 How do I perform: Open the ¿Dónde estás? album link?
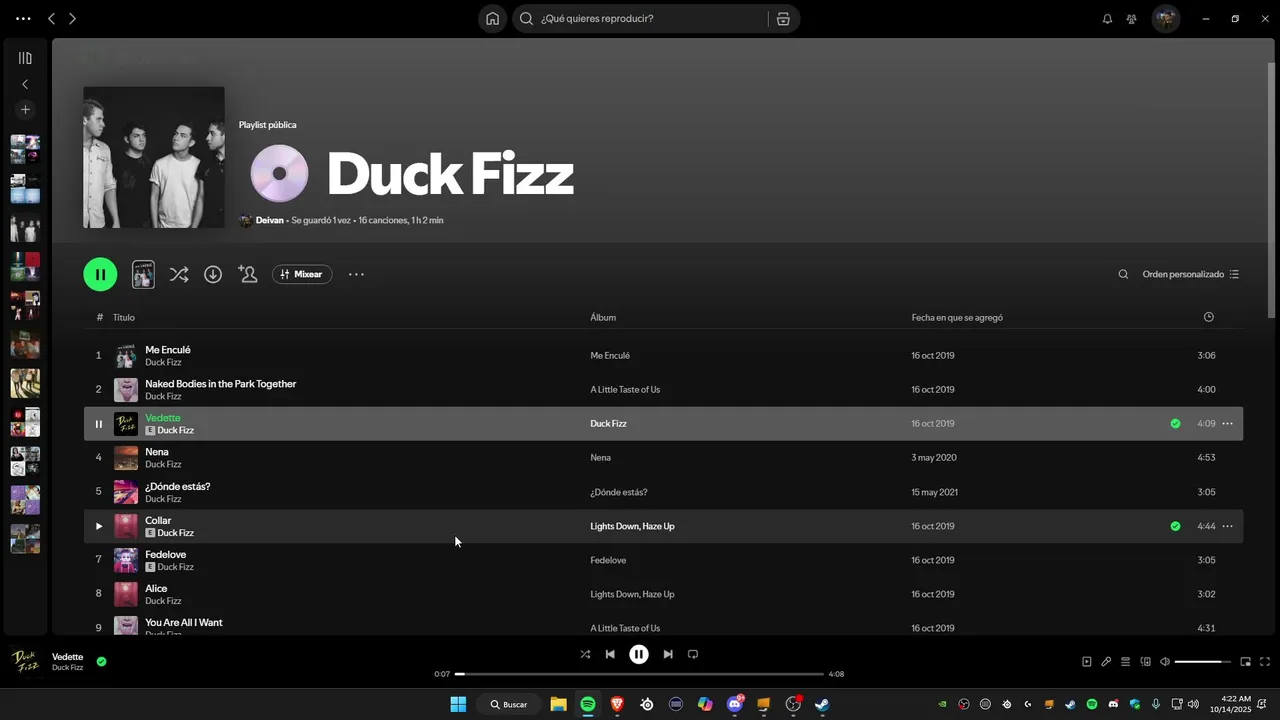tap(618, 492)
